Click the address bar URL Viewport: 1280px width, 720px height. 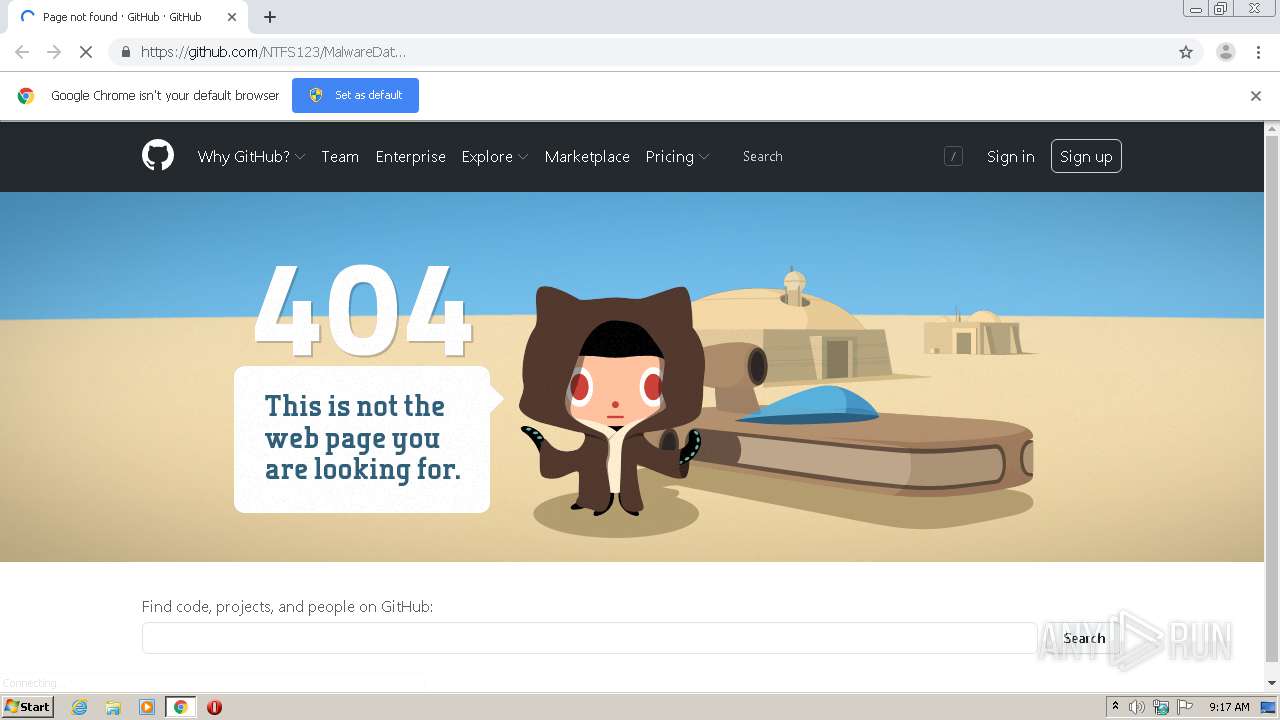273,52
